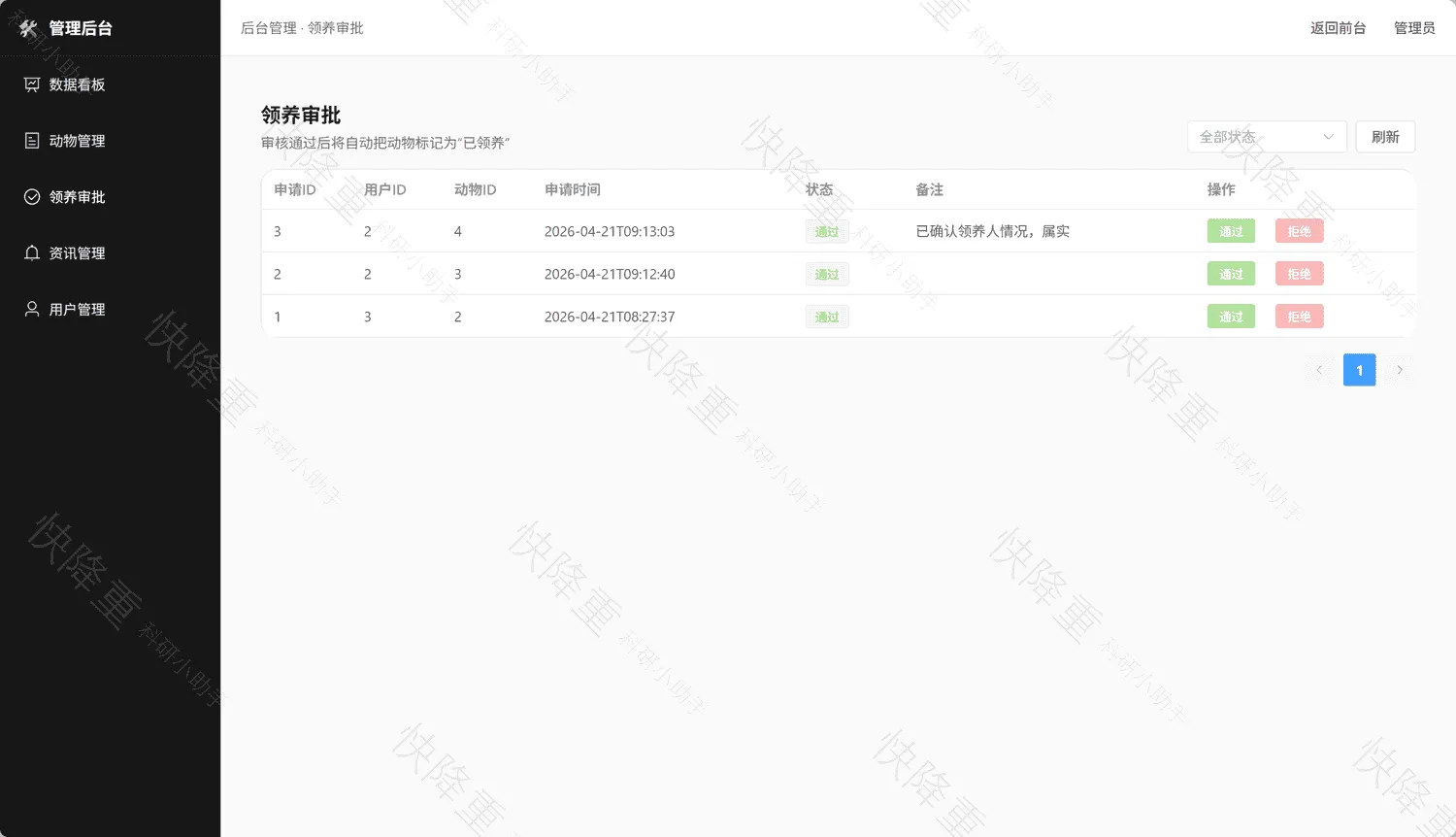
Task: Select the 领养审批 menu item
Action: [x=110, y=197]
